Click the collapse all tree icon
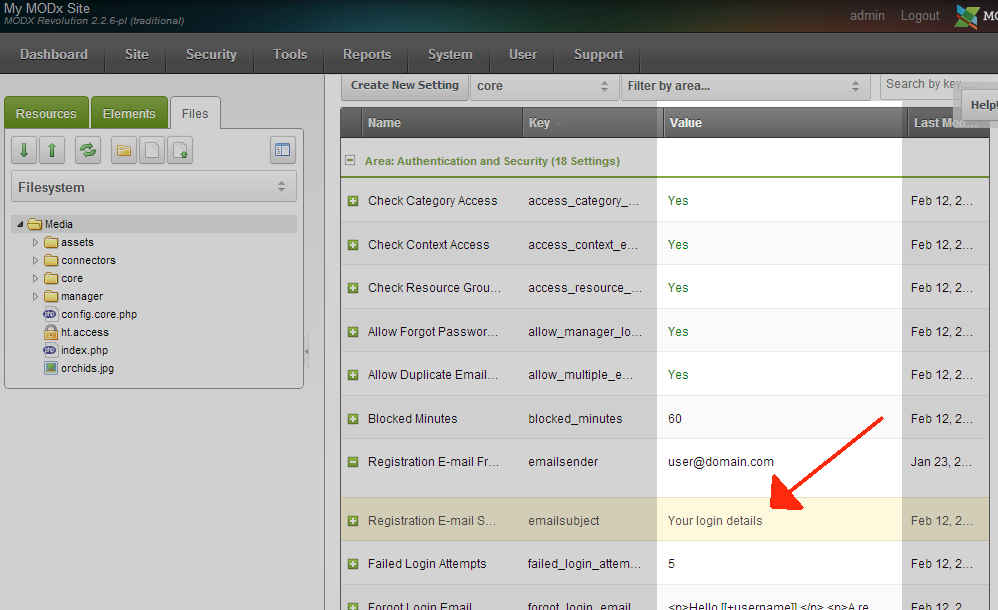 point(52,150)
